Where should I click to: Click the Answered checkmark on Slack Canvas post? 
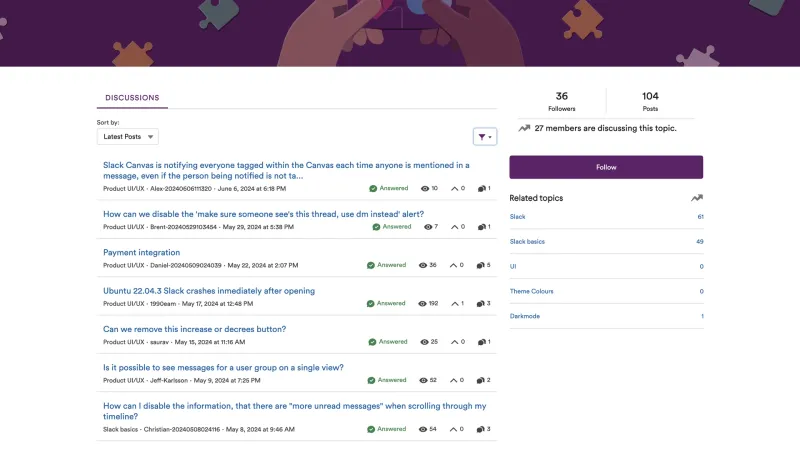click(373, 189)
